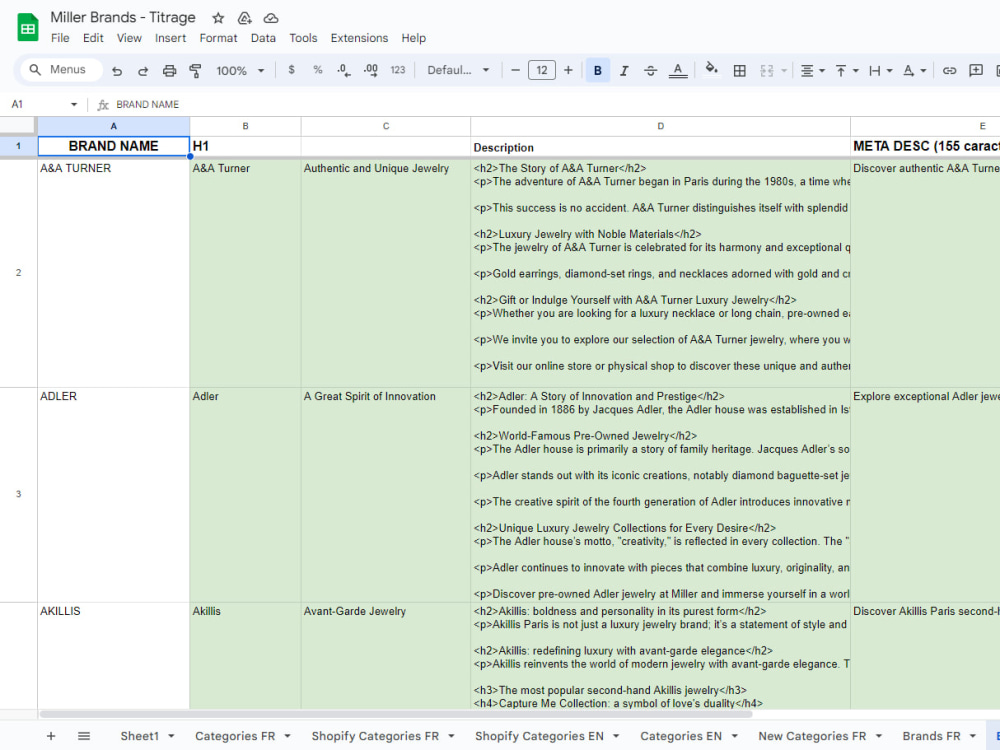This screenshot has width=1000, height=750.
Task: Open the Insert menu
Action: coord(170,38)
